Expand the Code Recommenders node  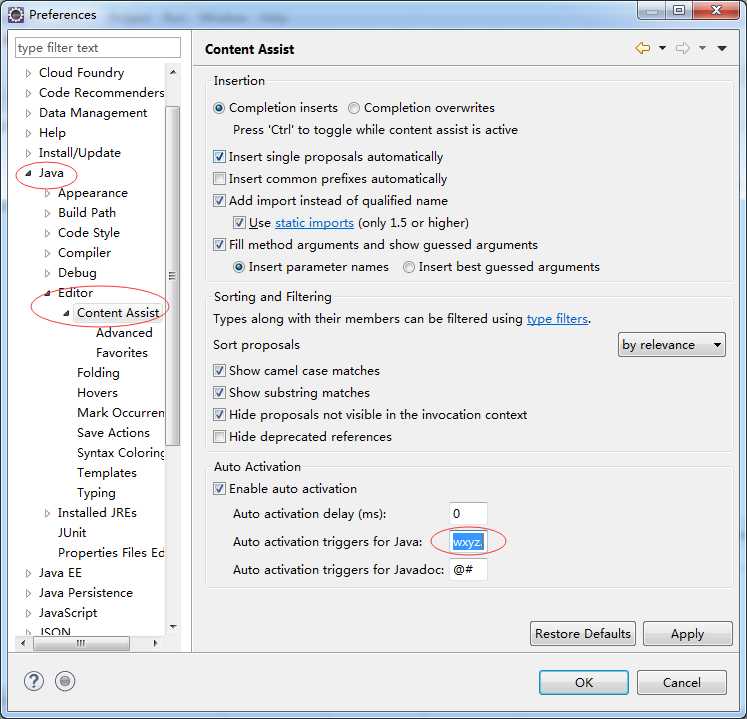coord(28,93)
